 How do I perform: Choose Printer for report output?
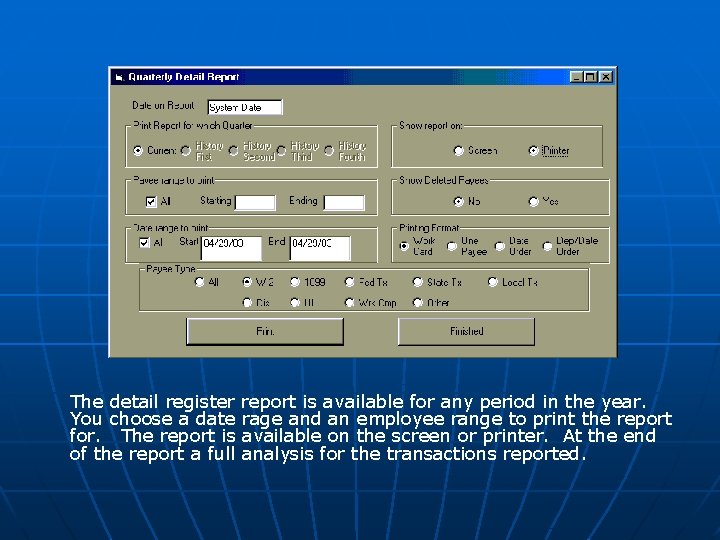pyautogui.click(x=533, y=151)
